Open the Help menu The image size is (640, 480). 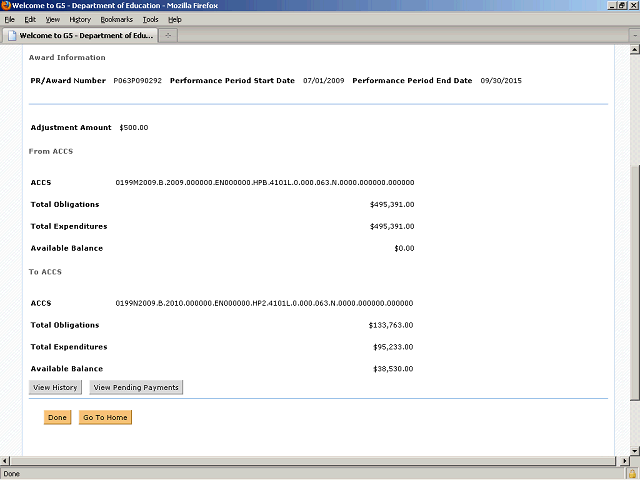(175, 20)
